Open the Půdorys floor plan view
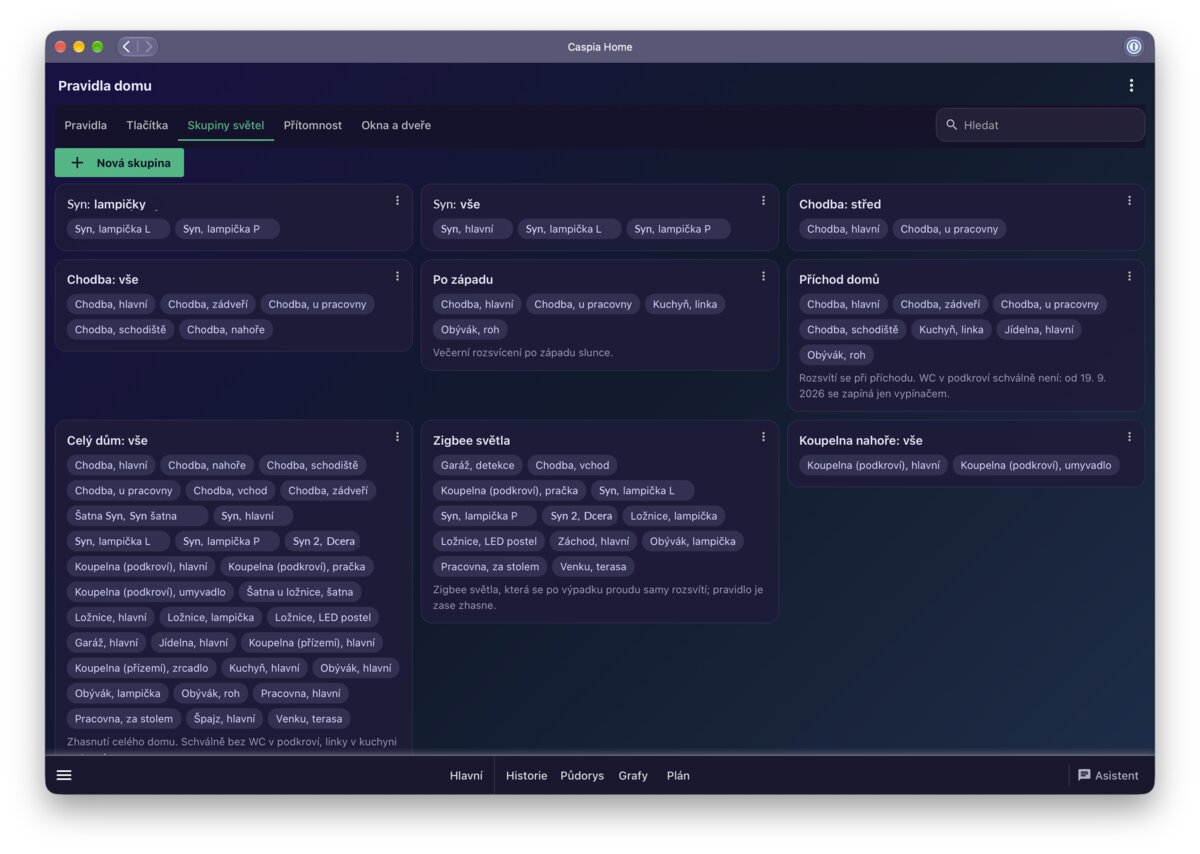1200x854 pixels. point(582,776)
